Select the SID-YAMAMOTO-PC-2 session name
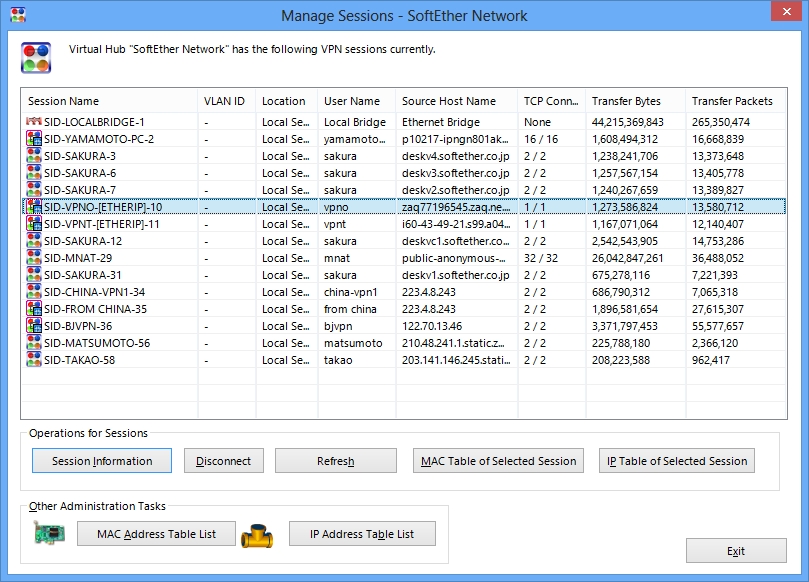 (x=99, y=139)
